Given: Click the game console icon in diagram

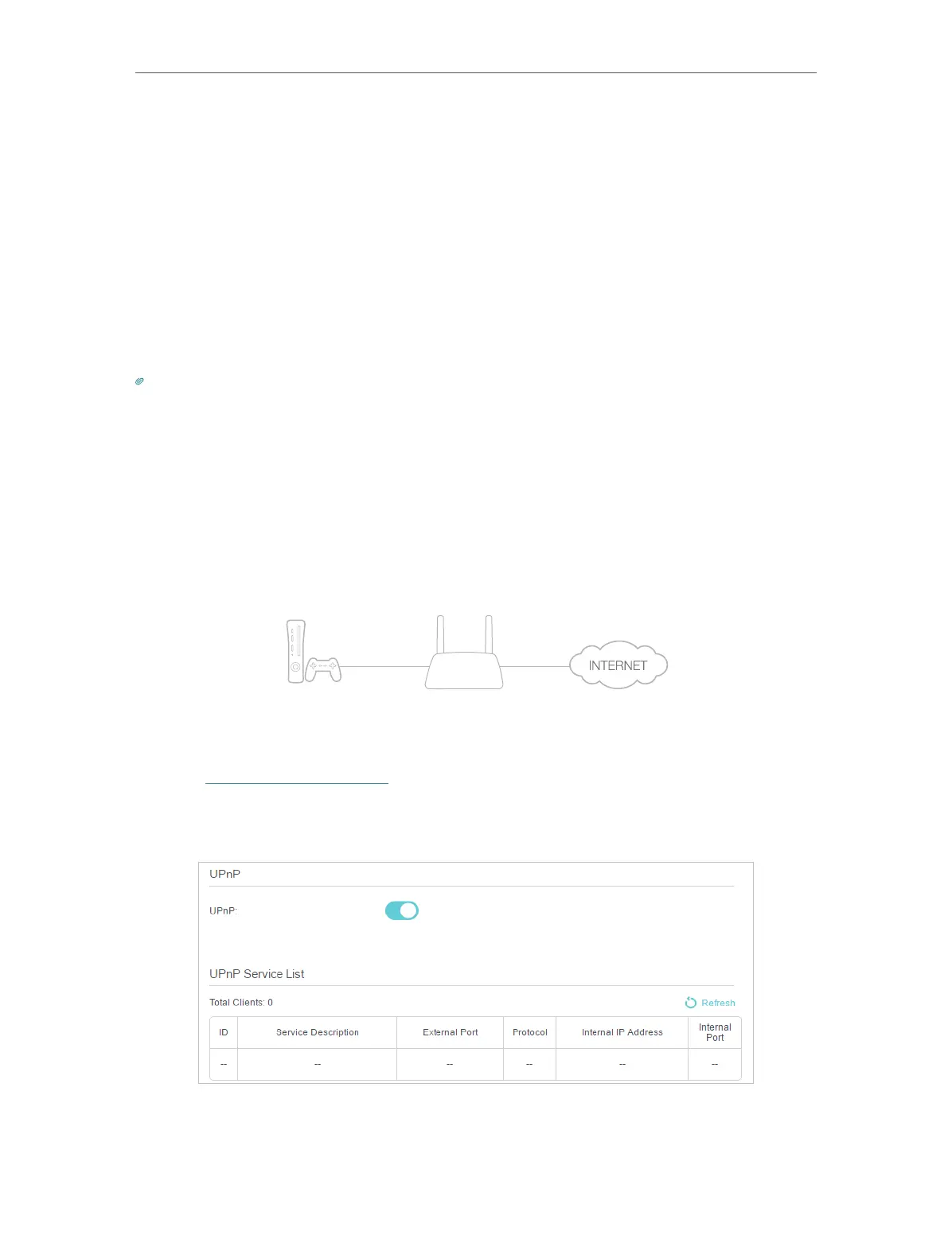Looking at the screenshot, I should coord(296,651).
